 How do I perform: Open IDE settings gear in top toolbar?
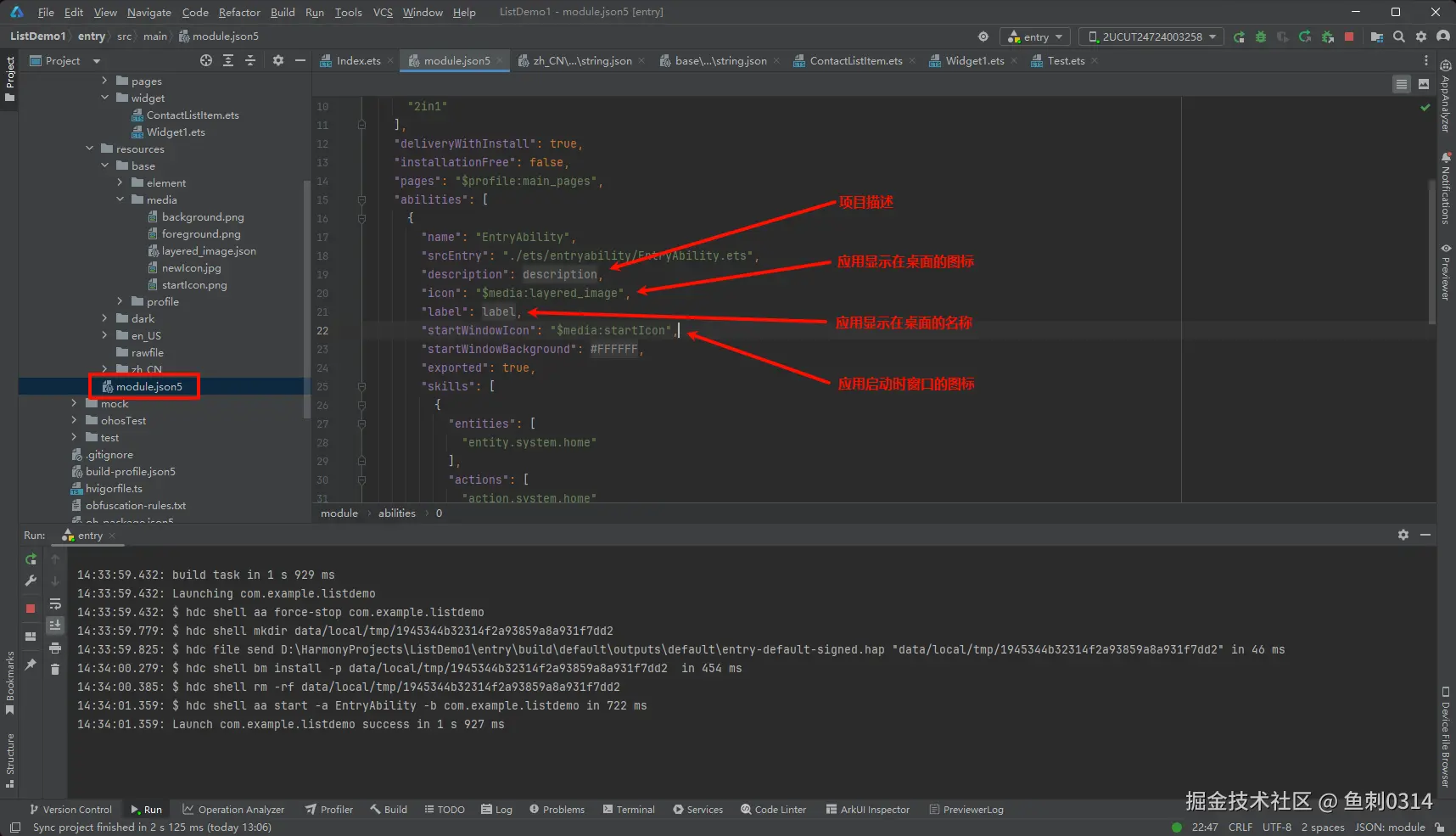click(x=1421, y=36)
